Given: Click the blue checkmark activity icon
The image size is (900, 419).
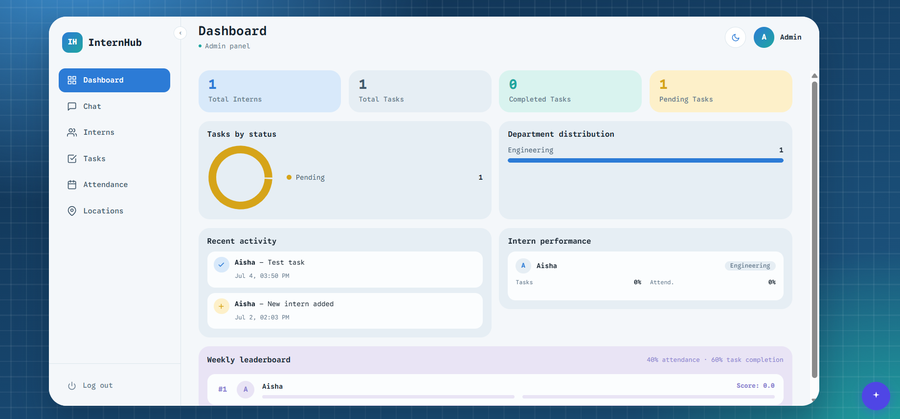Looking at the screenshot, I should coord(222,265).
